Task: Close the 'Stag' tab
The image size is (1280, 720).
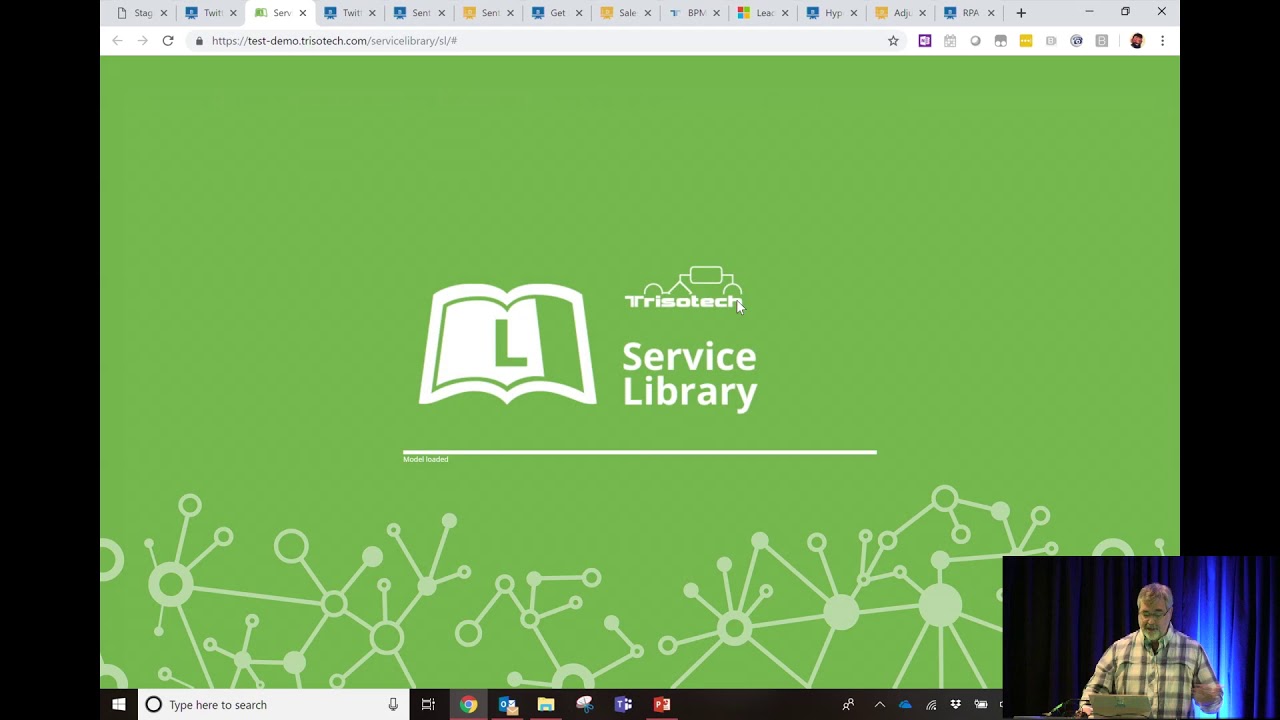Action: coord(163,13)
